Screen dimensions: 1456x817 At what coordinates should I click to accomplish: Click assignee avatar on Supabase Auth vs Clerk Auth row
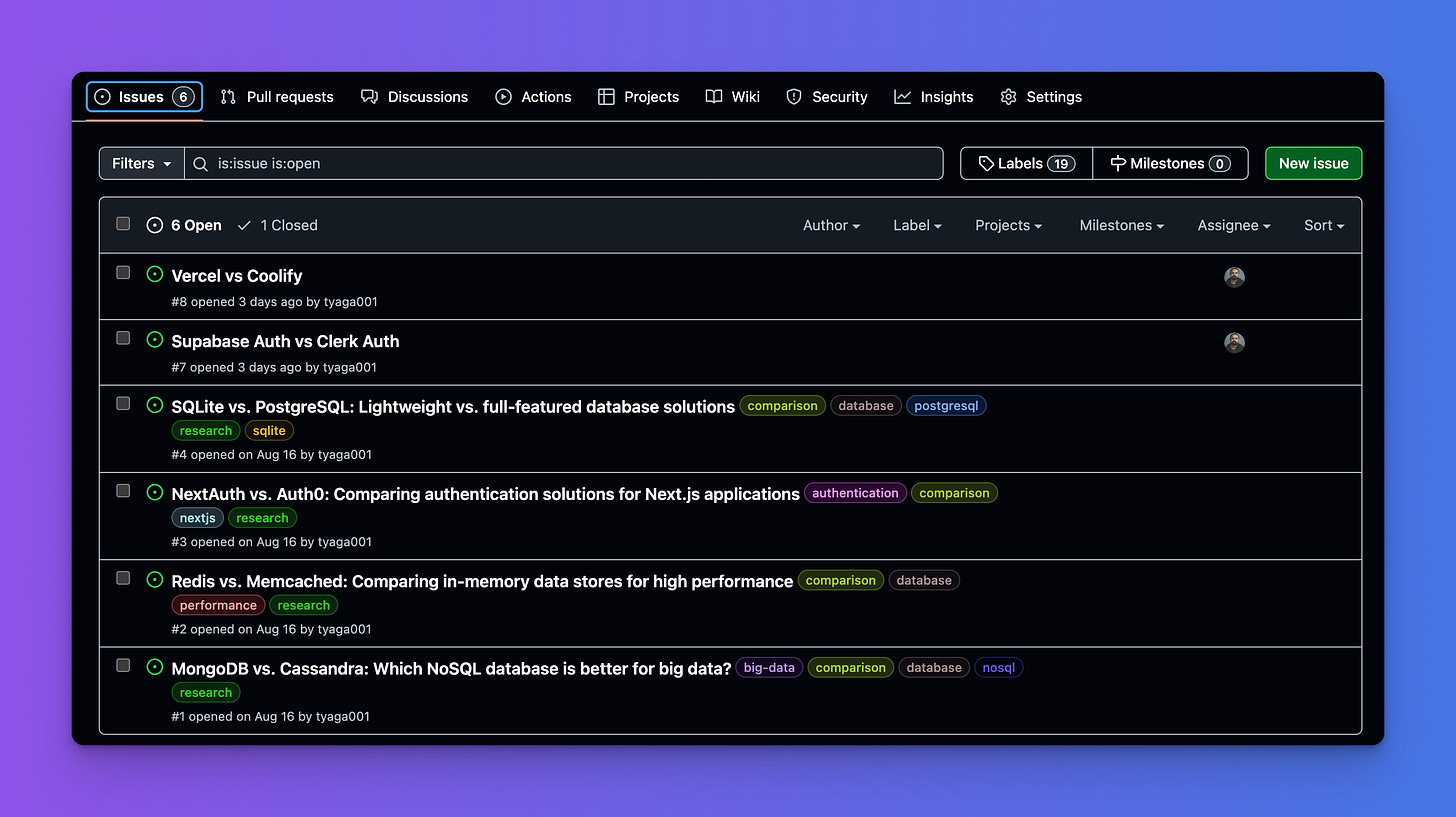coord(1234,342)
